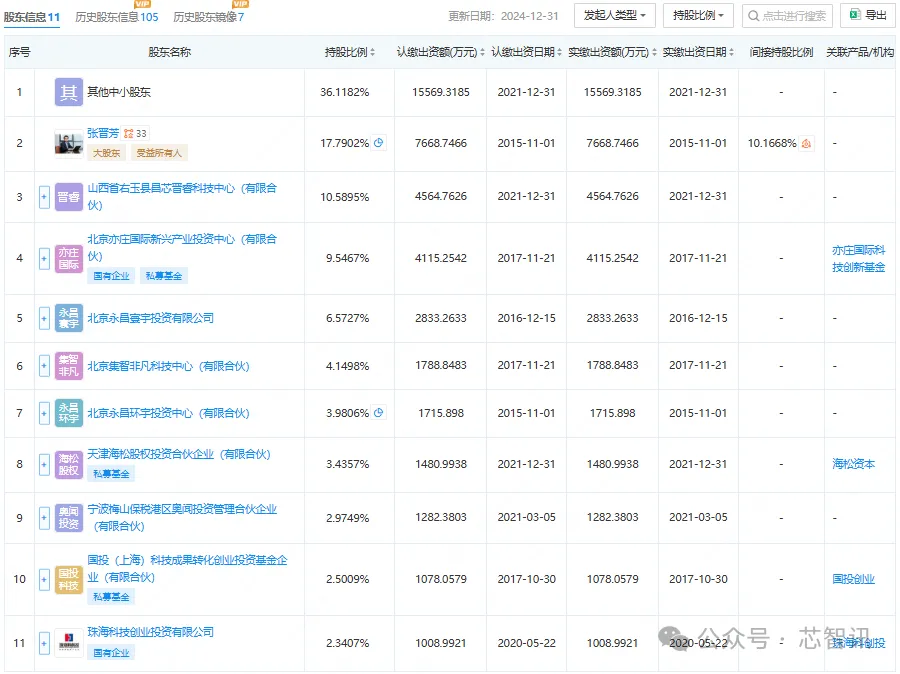Click the 其他中小股东 shareholder name
The width and height of the screenshot is (900, 674).
point(119,92)
